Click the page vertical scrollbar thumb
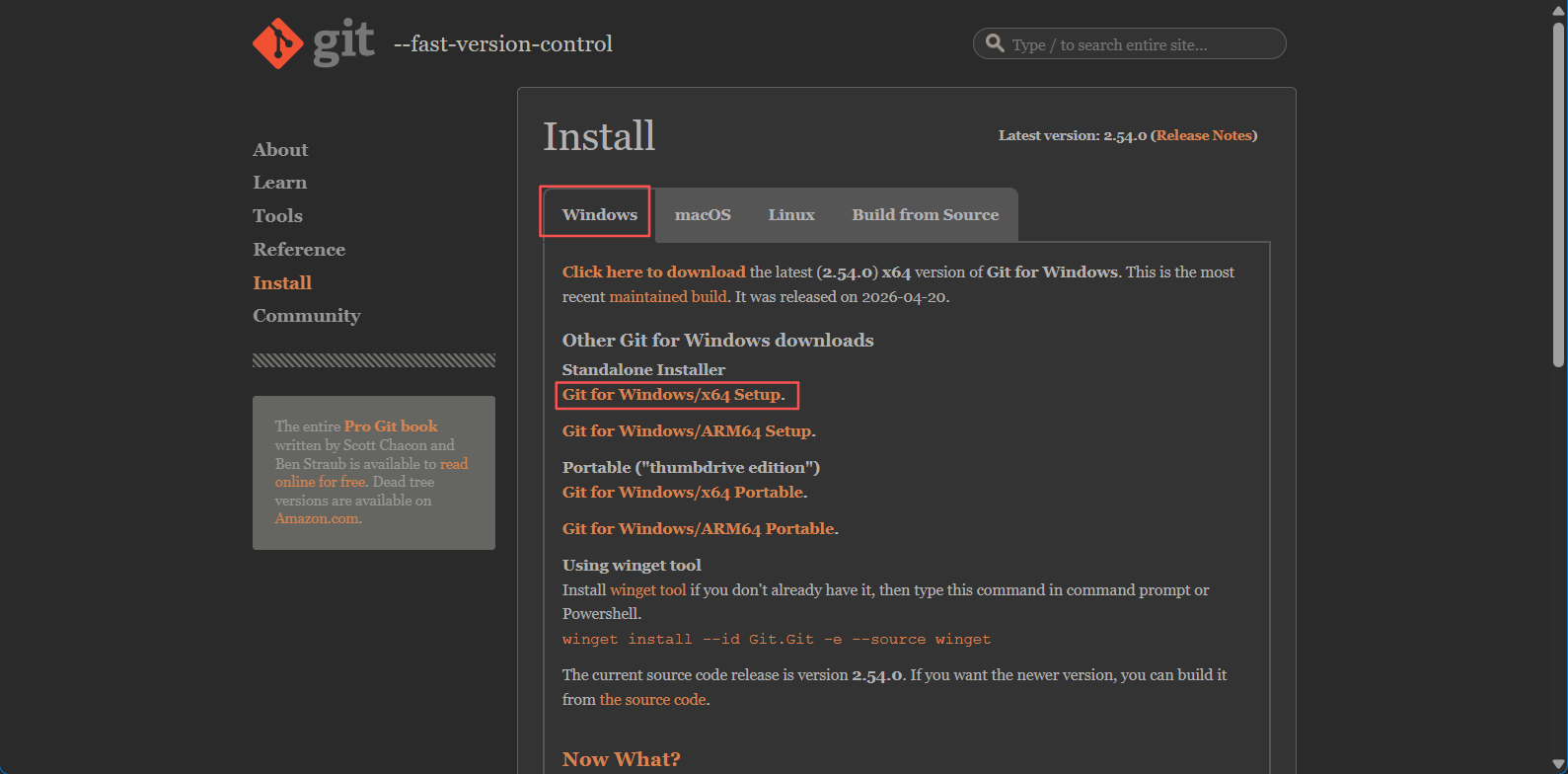 click(1558, 195)
